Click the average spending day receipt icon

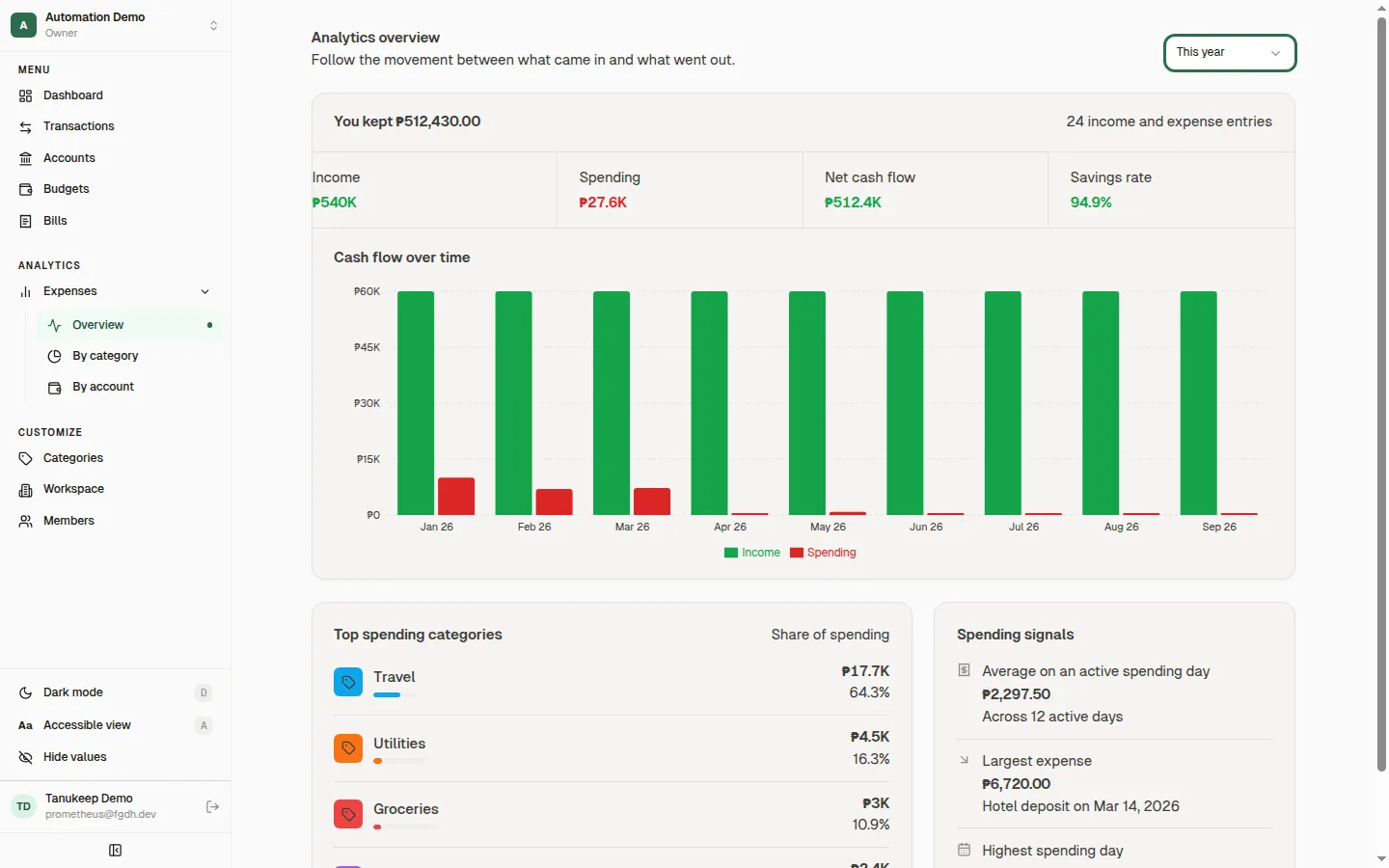point(964,669)
